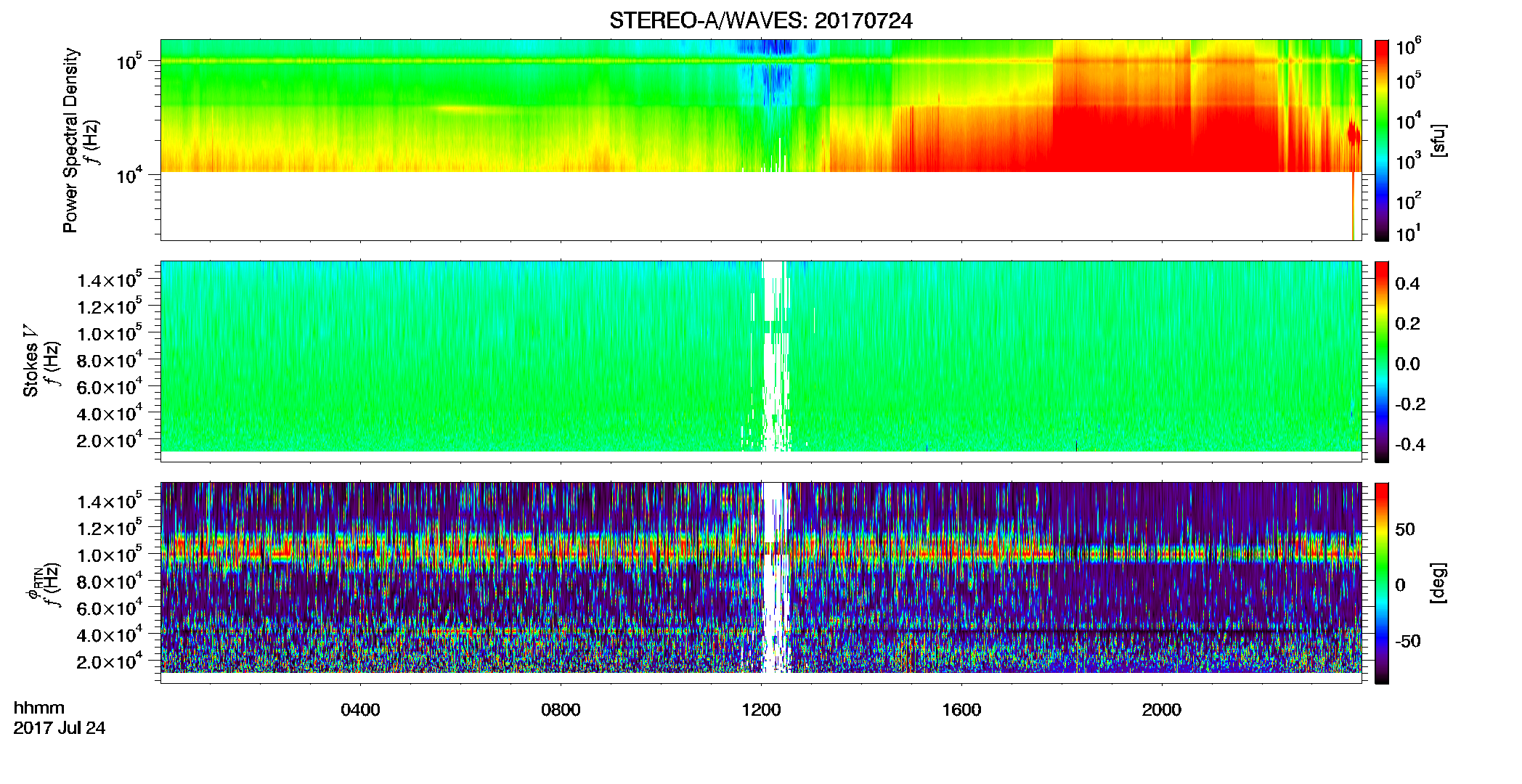The width and height of the screenshot is (1522, 784).
Task: Click the Stokes V colorbar
Action: (1382, 362)
